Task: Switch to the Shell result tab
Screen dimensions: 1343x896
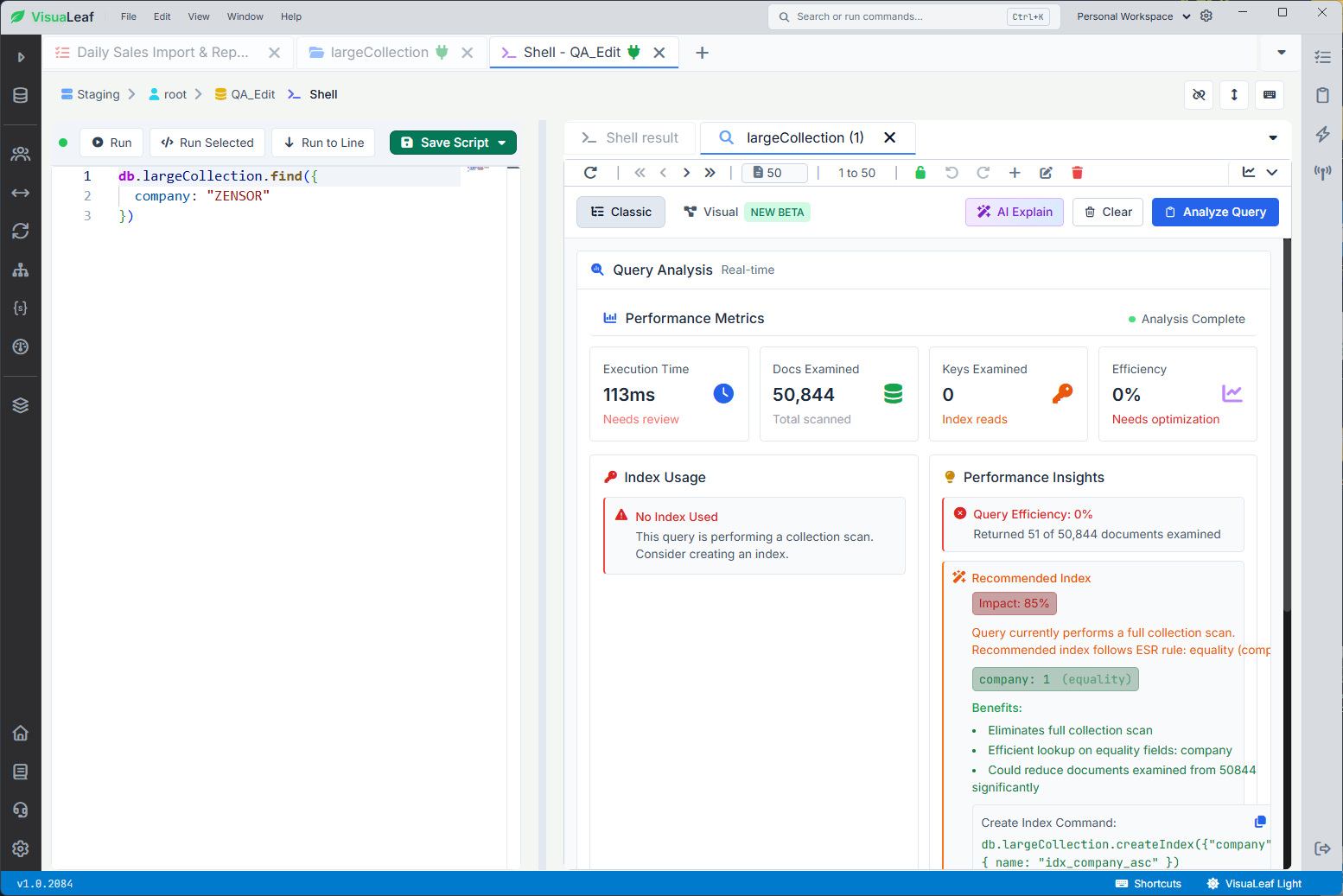Action: [x=630, y=138]
